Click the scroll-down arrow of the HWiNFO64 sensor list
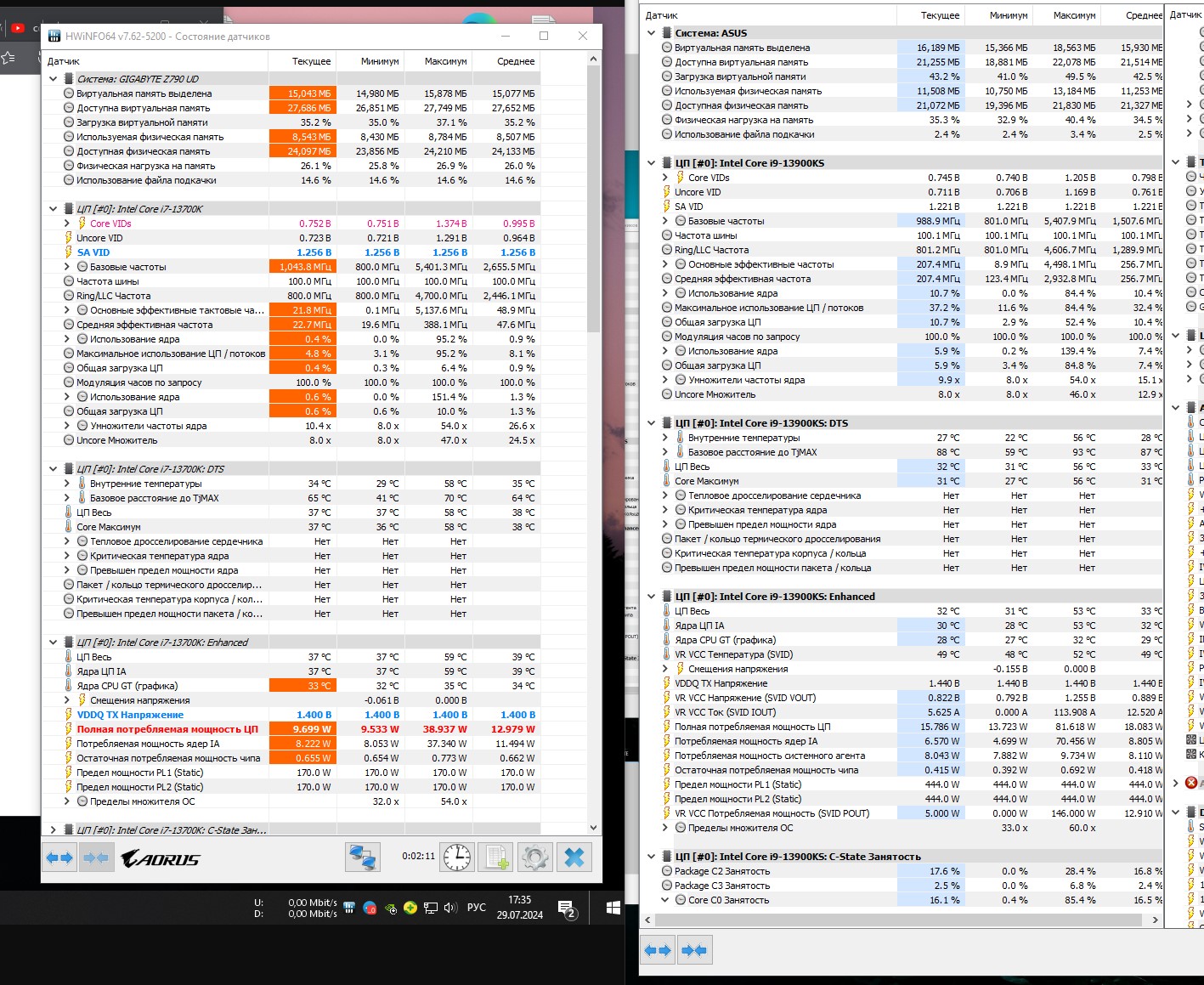 [593, 828]
